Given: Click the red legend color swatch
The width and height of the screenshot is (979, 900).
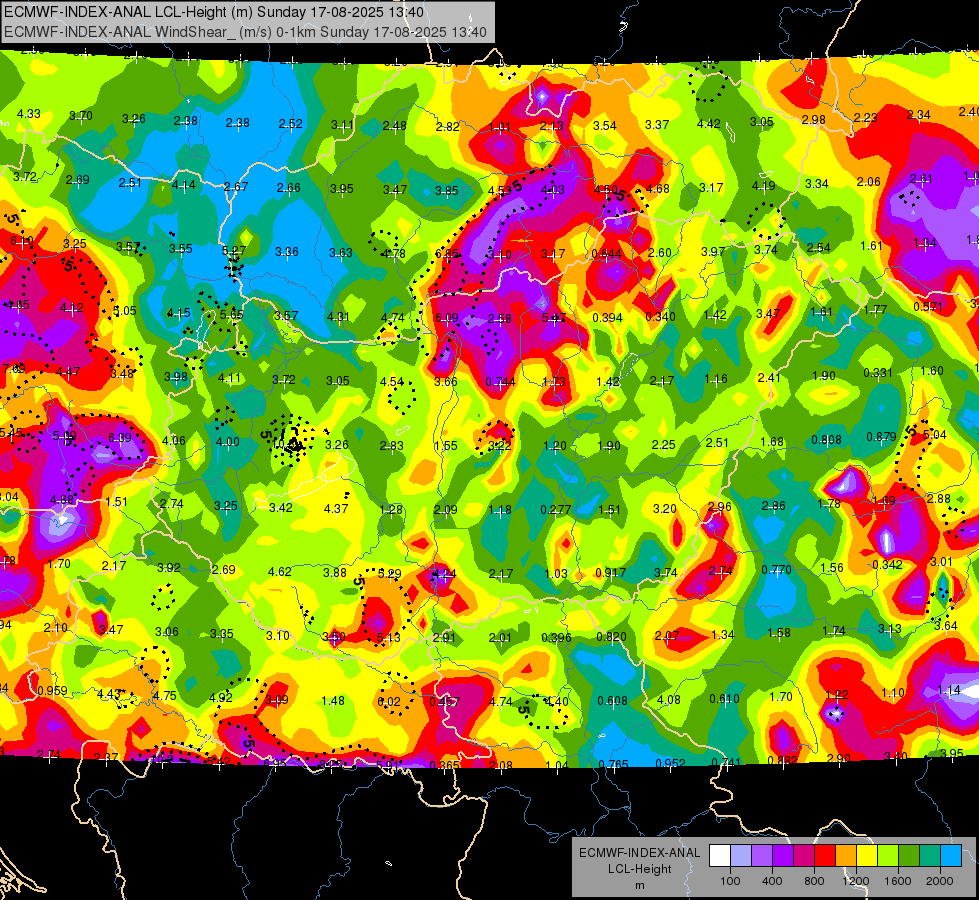Looking at the screenshot, I should click(x=825, y=856).
